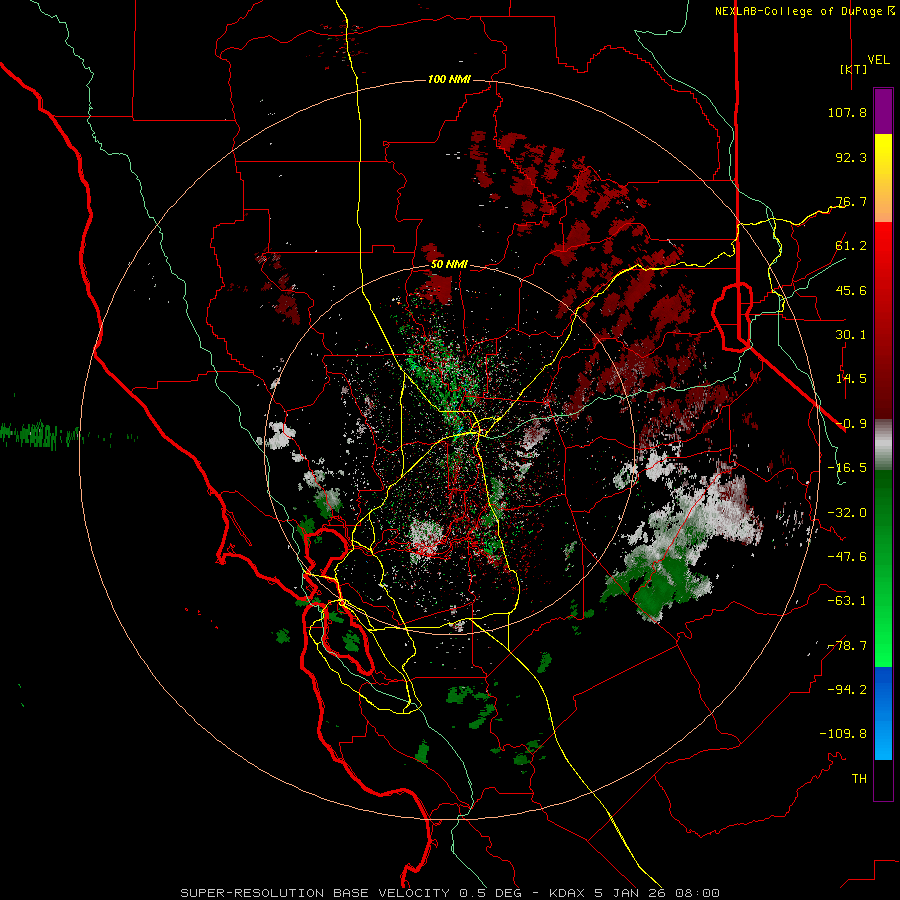Select the 45.6 legend value
900x900 pixels.
pyautogui.click(x=851, y=290)
